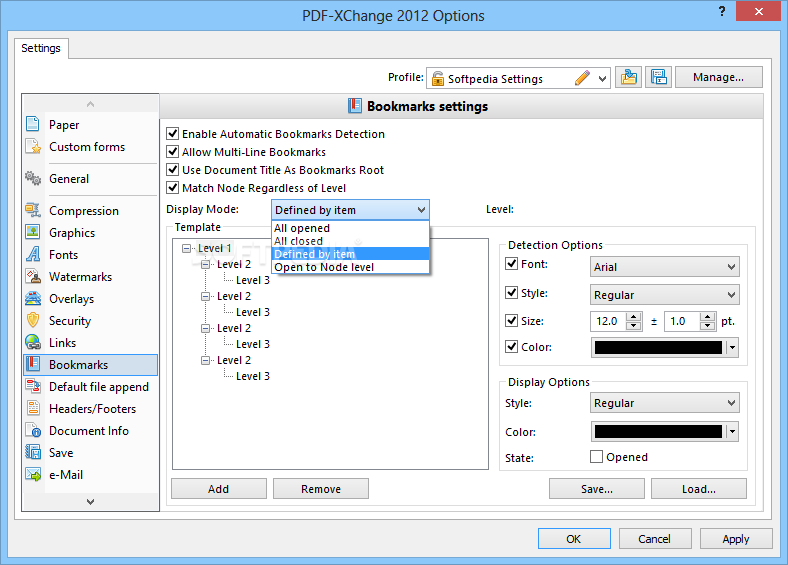Collapse the first Level 2 node

[205, 264]
